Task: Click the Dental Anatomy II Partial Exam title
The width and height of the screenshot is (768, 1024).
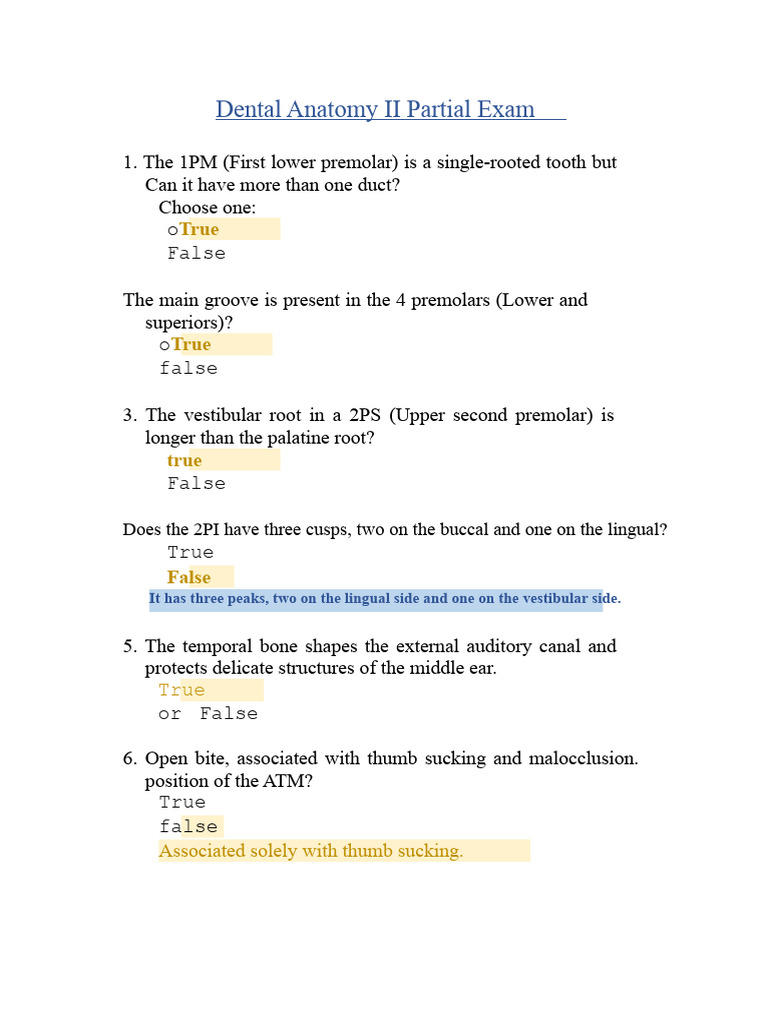Action: click(376, 109)
